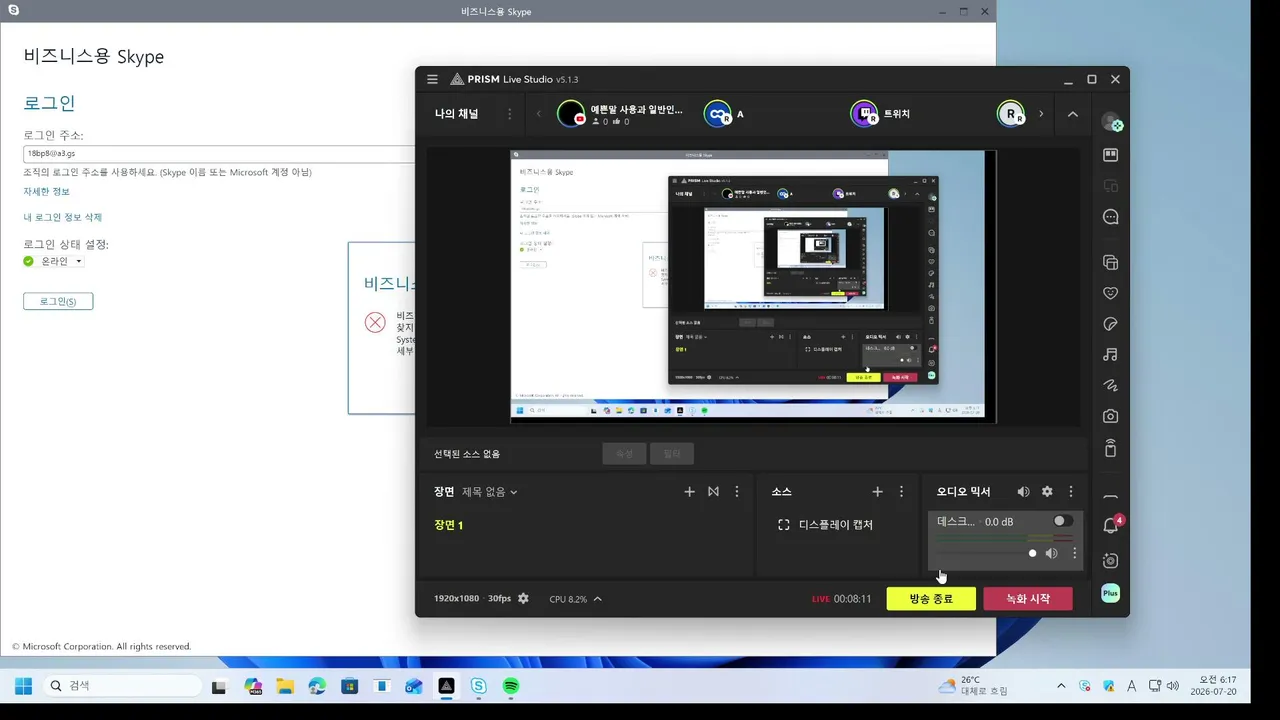Viewport: 1280px width, 720px height.
Task: Mute all audio via mixer speaker icon
Action: click(x=1023, y=492)
